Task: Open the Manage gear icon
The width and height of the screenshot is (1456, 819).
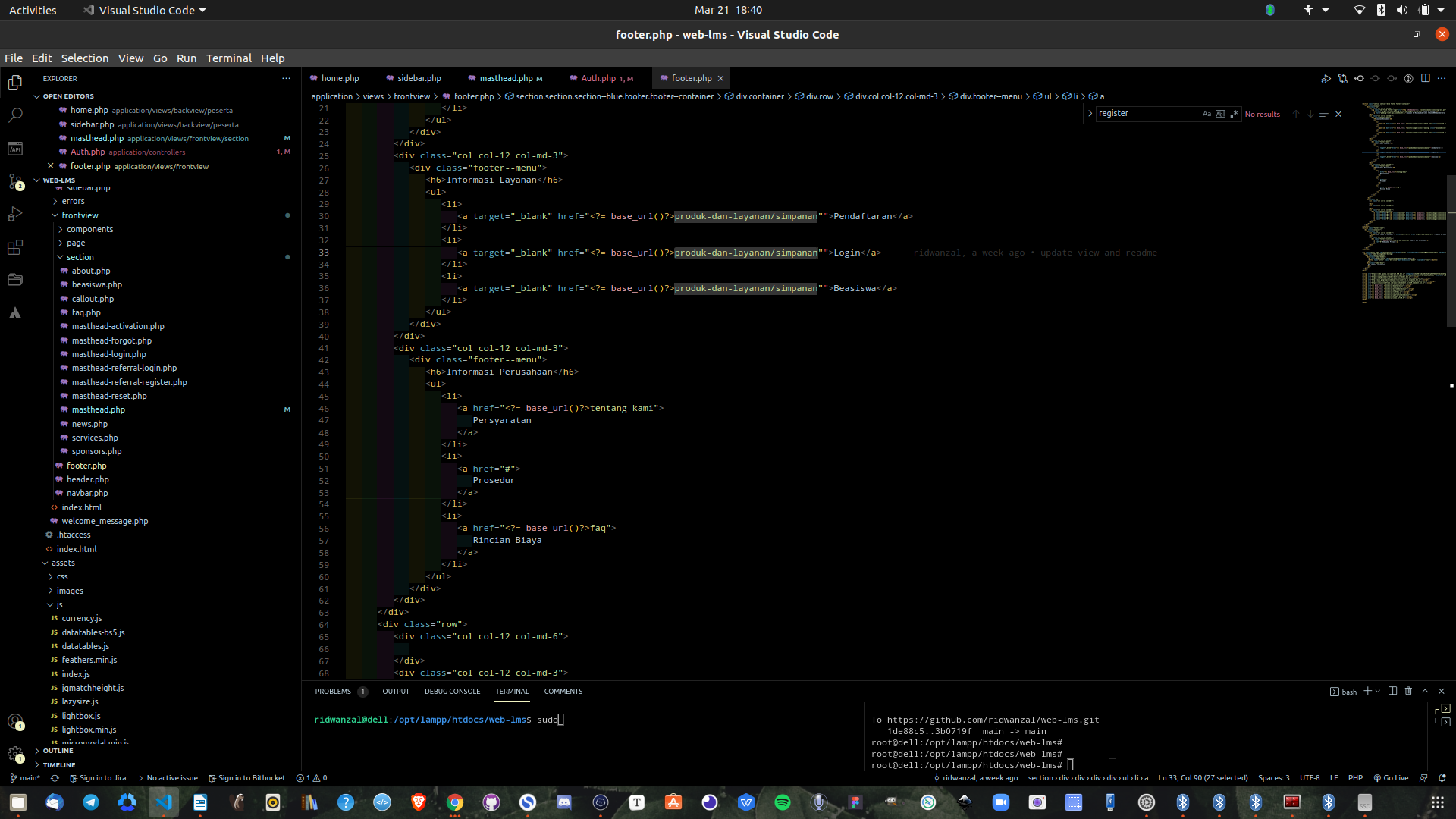Action: [14, 754]
